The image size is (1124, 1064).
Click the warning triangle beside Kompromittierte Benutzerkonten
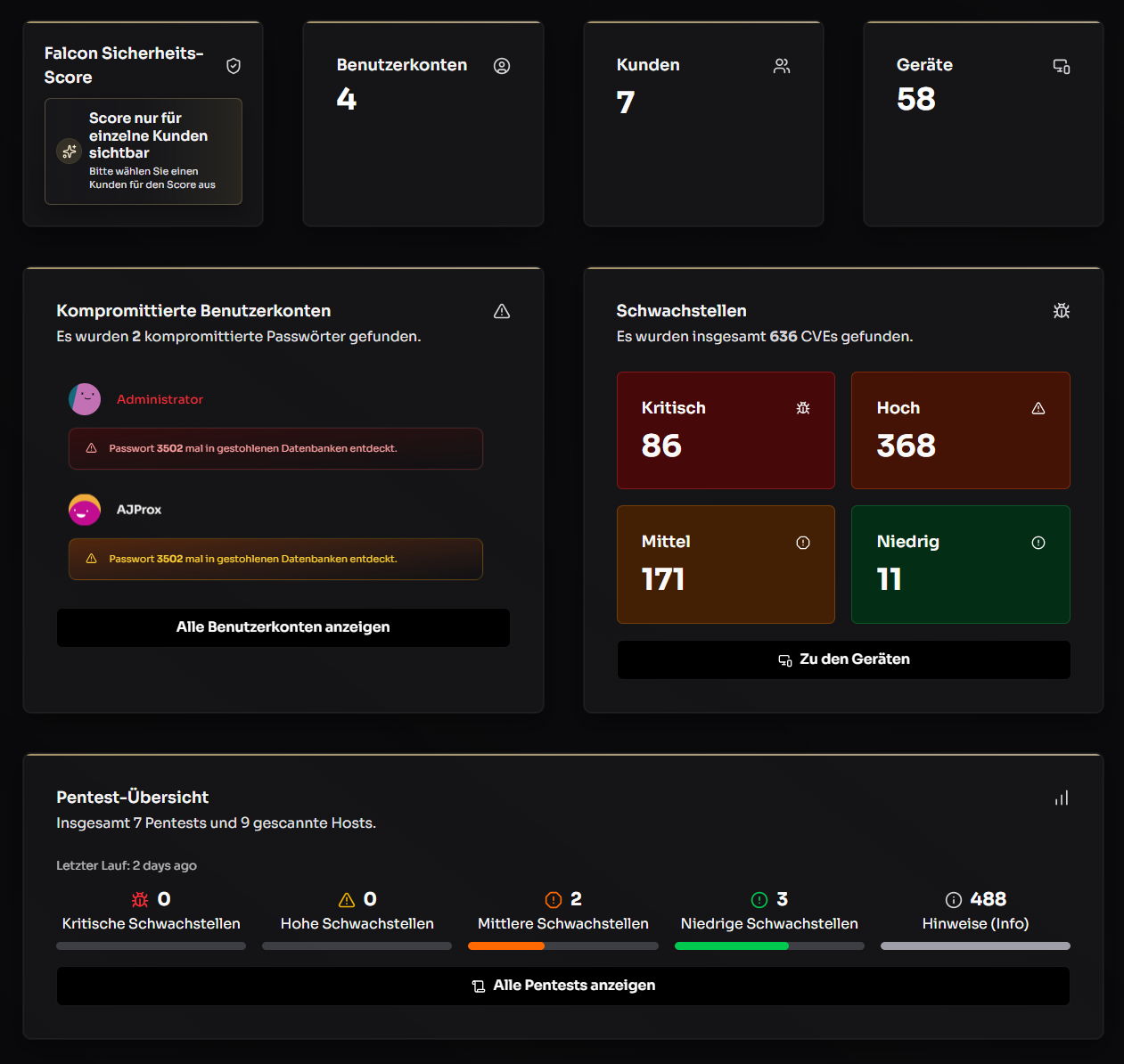[x=502, y=311]
